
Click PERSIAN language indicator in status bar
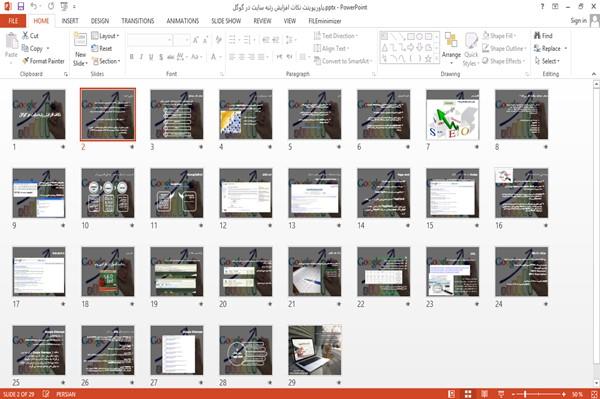66,394
